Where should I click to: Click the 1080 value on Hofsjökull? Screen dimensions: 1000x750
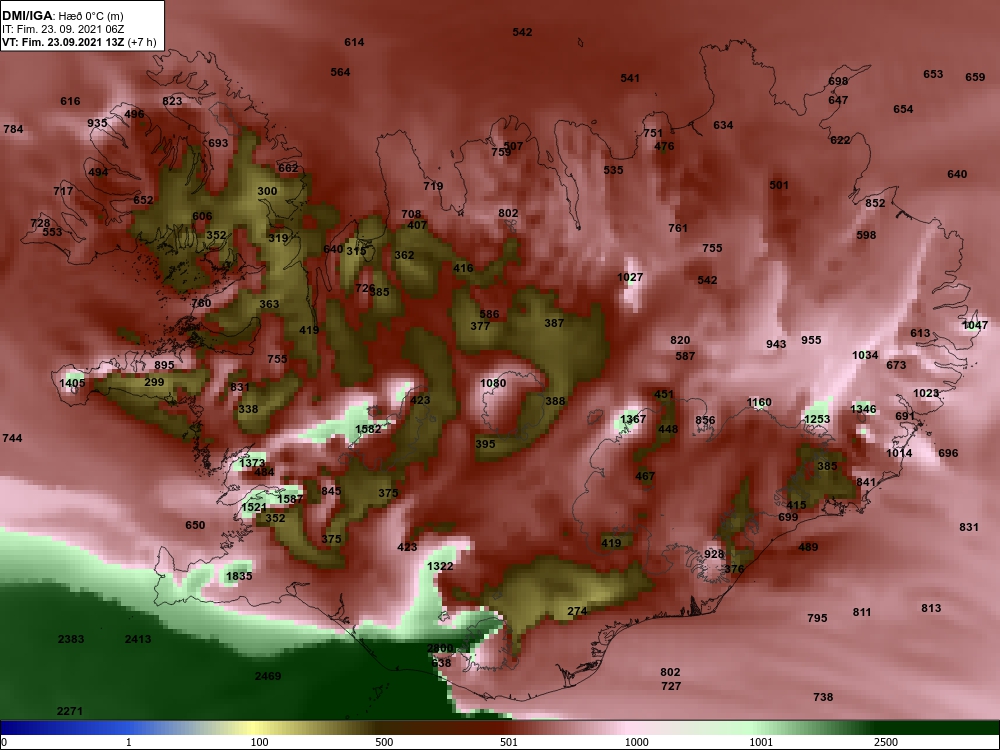coord(492,383)
